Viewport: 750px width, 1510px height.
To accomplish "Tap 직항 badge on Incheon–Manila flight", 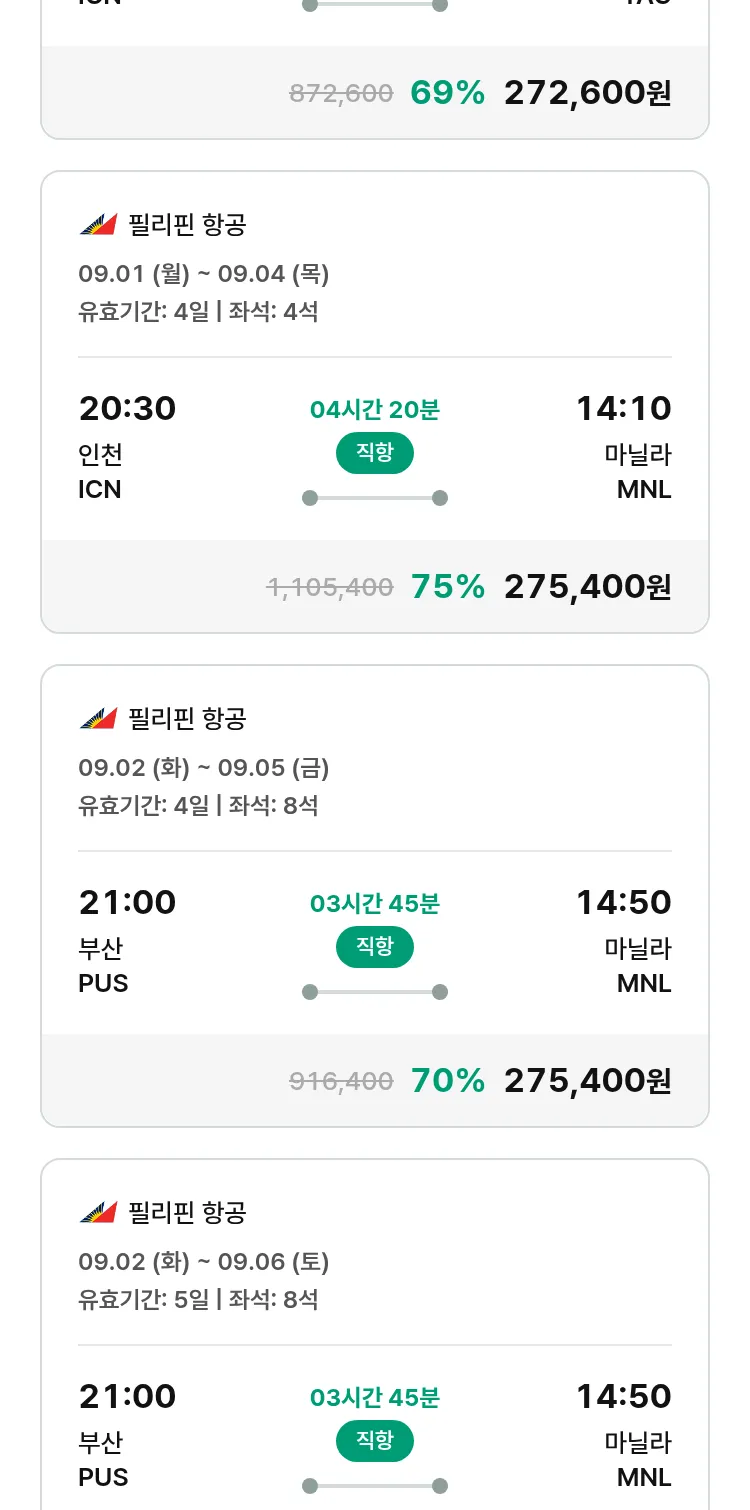I will click(x=374, y=453).
